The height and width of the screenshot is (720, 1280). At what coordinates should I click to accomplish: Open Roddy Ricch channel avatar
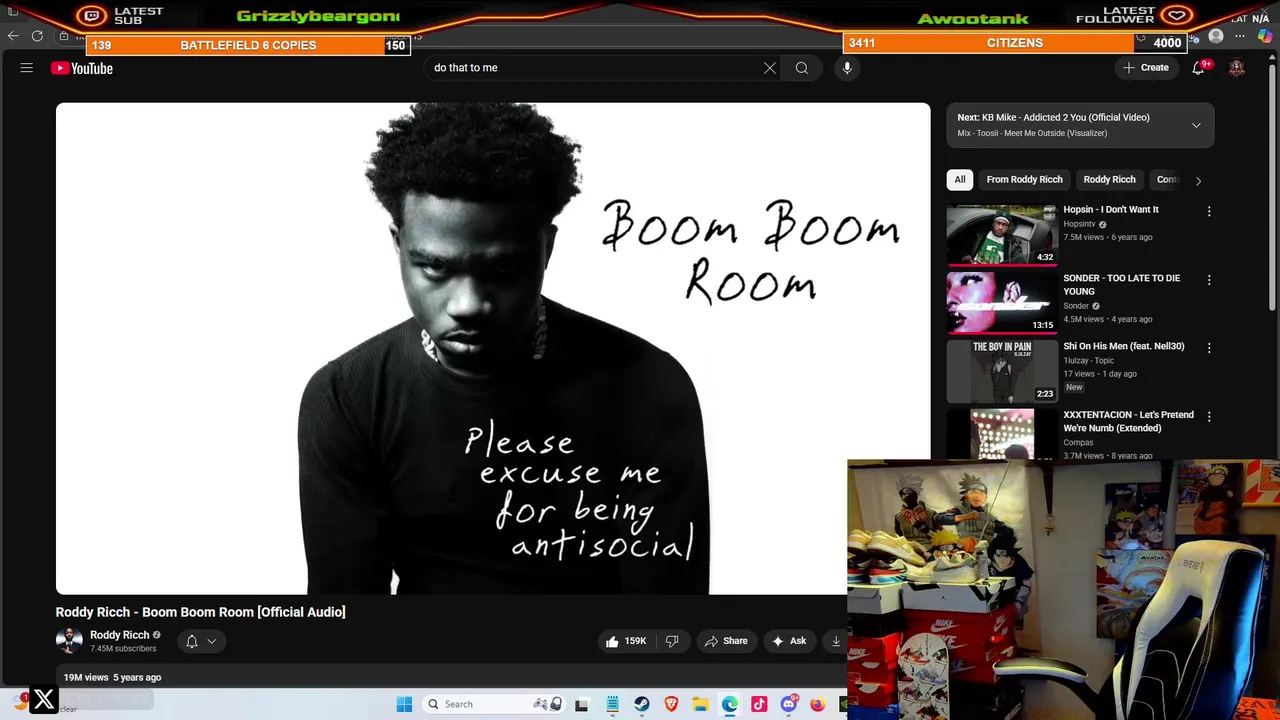tap(69, 641)
